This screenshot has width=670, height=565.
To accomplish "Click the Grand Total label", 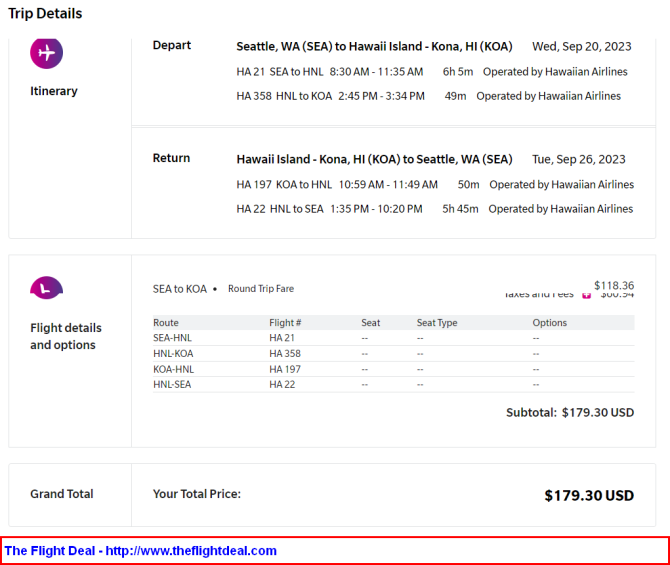I will [62, 494].
